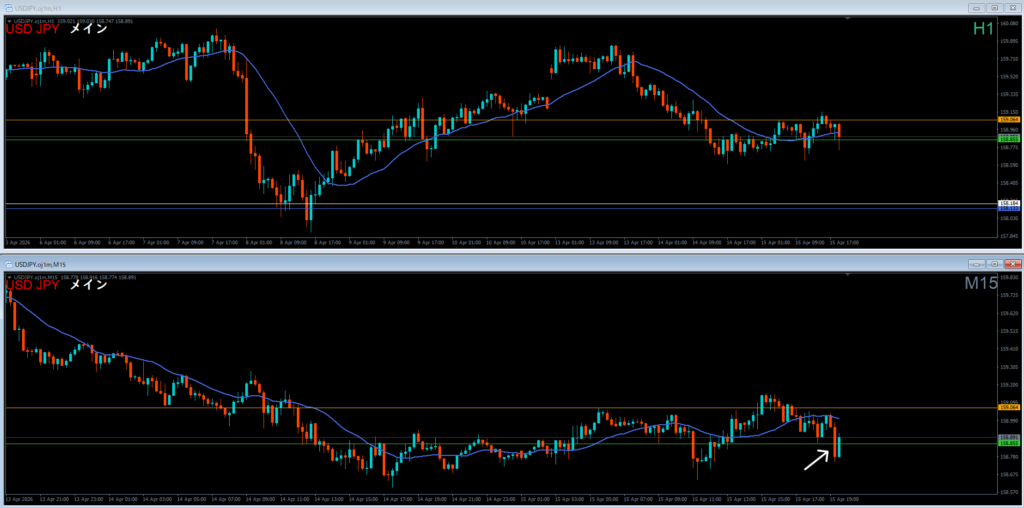Click the white arrow drawn on M15 chart
The height and width of the screenshot is (508, 1024).
[x=816, y=459]
